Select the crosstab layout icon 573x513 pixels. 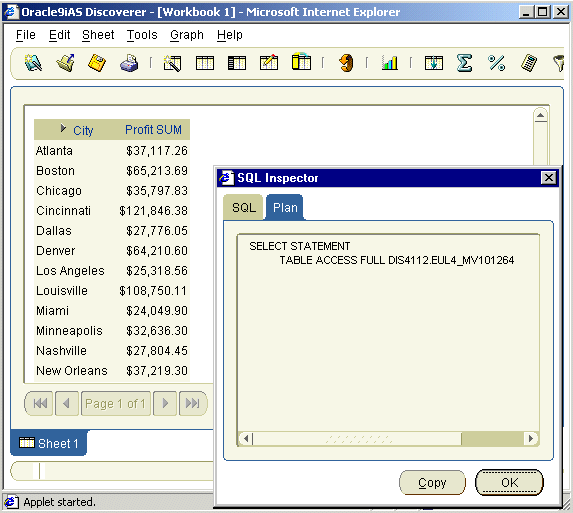tap(237, 63)
